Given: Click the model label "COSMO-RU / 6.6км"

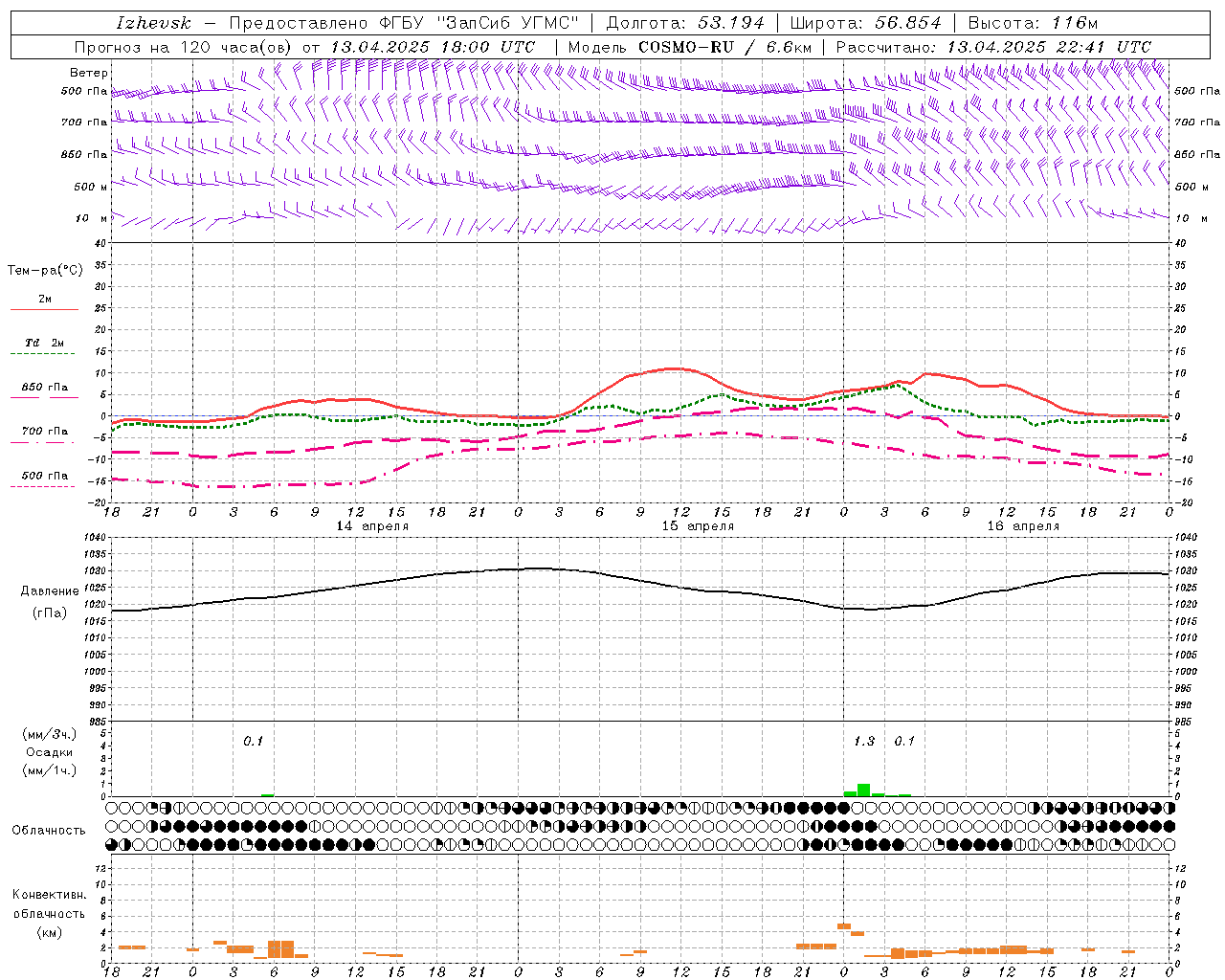Looking at the screenshot, I should coord(725,47).
